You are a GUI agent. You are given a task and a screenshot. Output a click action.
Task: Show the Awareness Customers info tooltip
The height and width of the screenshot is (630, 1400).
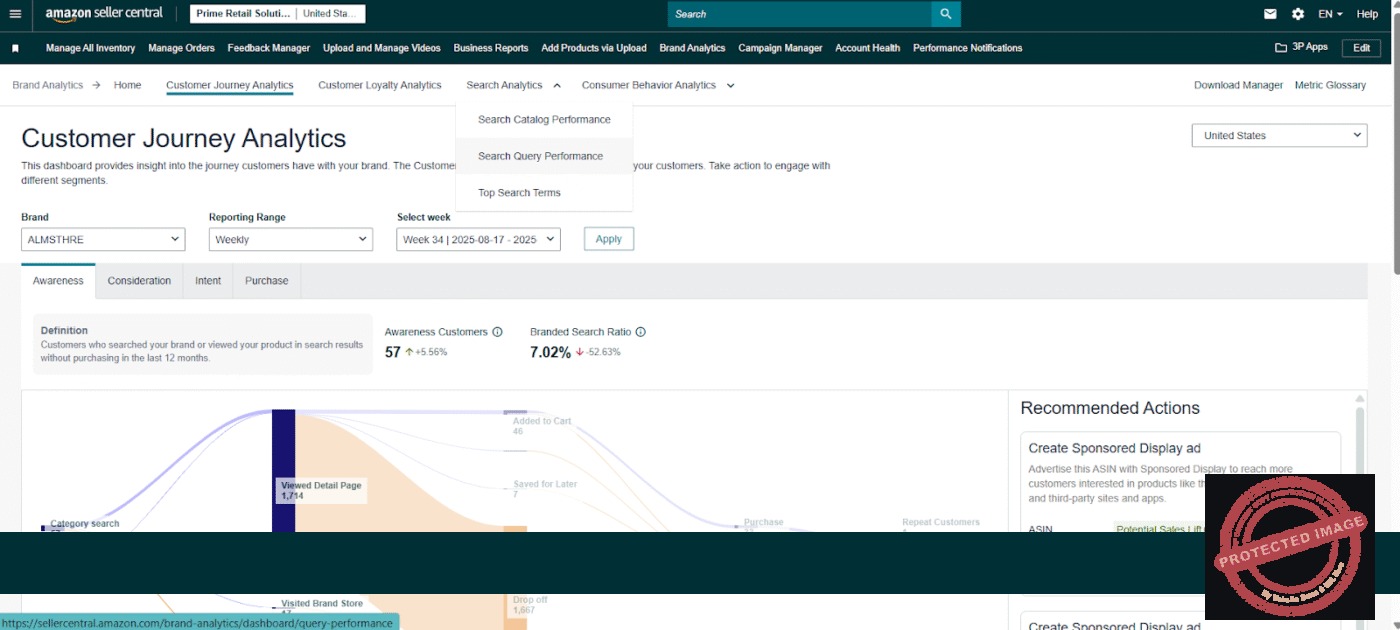pyautogui.click(x=497, y=332)
